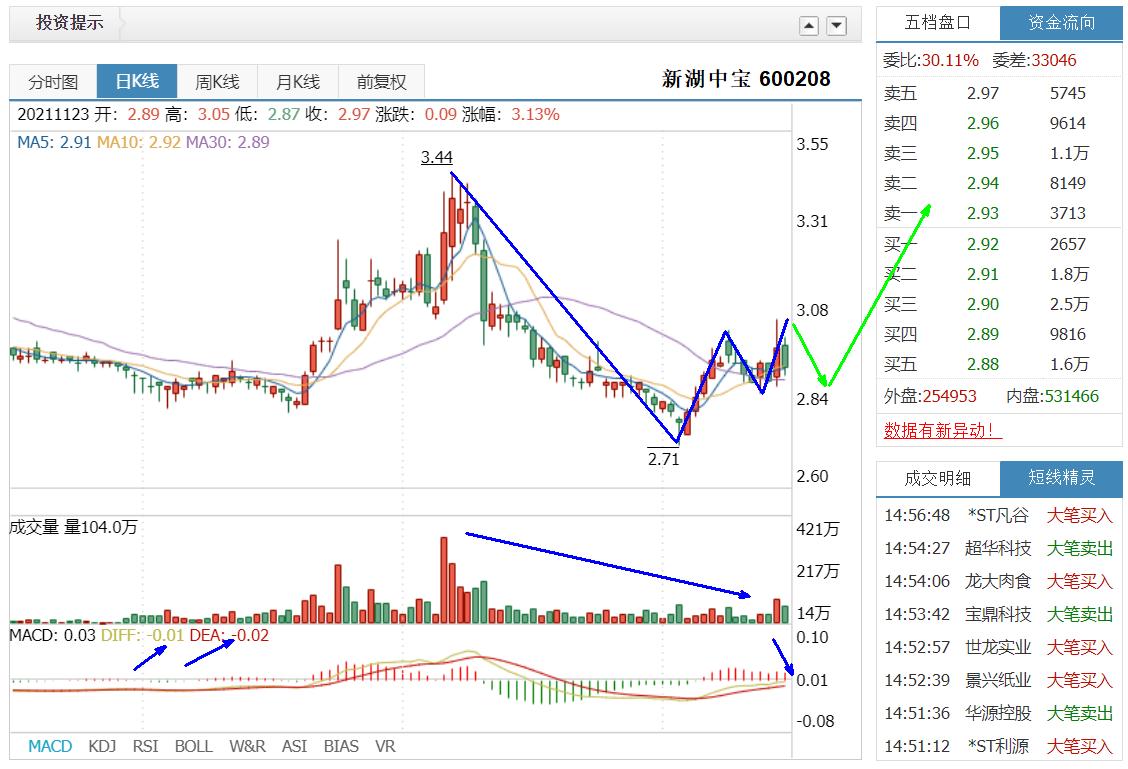This screenshot has width=1128, height=769.
Task: Click 景兴纸业 in the 短线精灵 list
Action: tap(998, 680)
